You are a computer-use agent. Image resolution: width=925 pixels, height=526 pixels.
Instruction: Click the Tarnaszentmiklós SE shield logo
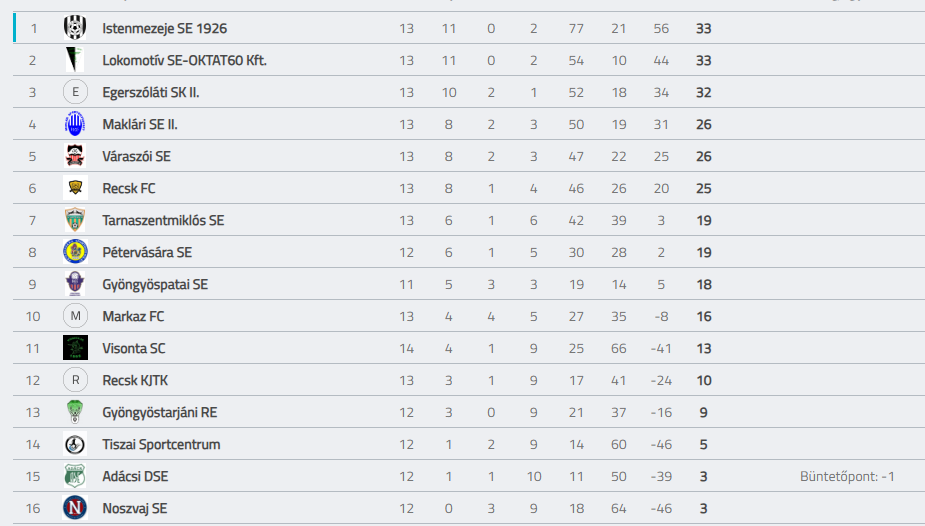click(x=75, y=220)
